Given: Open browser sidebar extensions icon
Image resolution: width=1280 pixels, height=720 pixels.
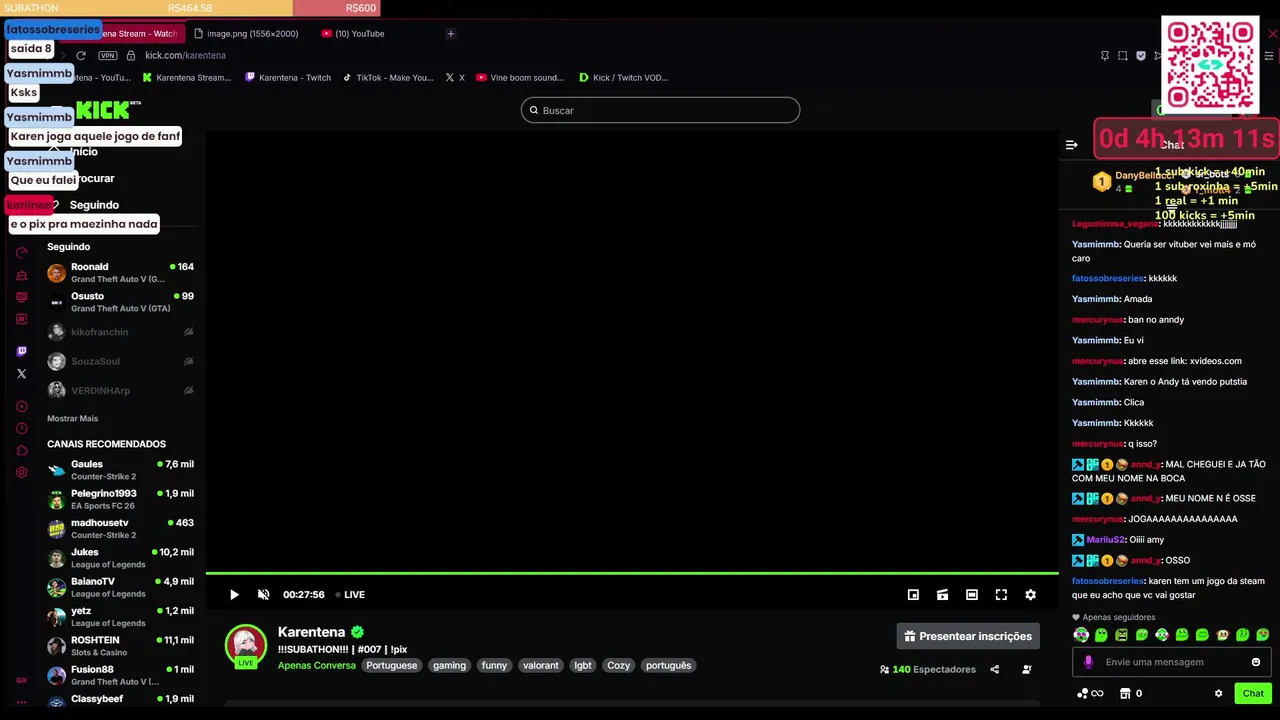Looking at the screenshot, I should pyautogui.click(x=22, y=450).
